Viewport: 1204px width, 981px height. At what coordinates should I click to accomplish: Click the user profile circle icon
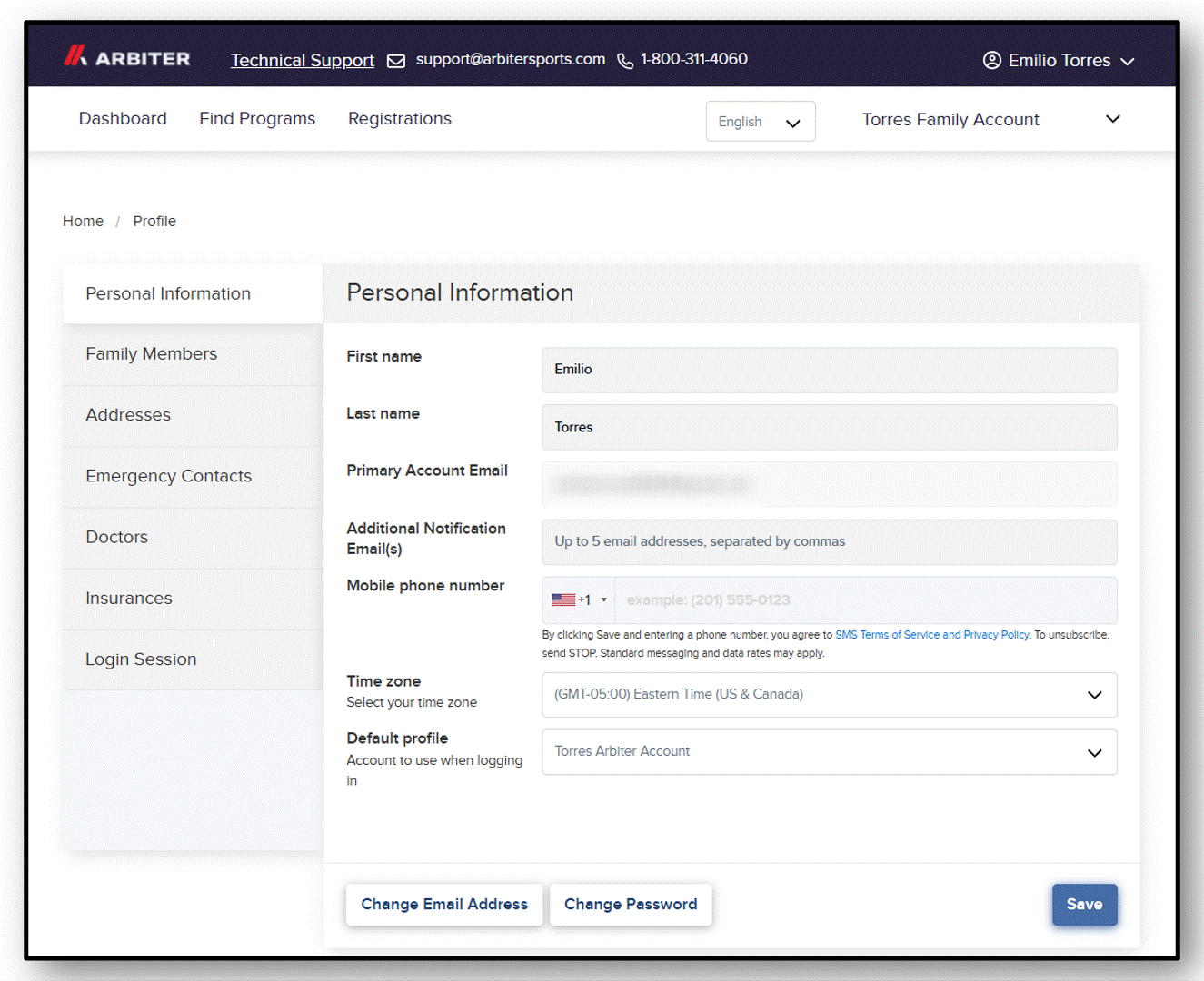[992, 60]
